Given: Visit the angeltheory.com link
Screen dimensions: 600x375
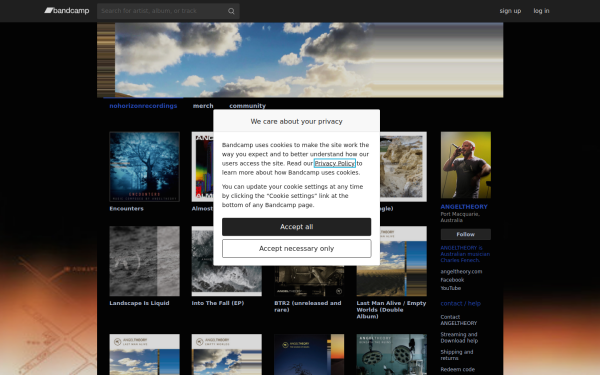Looking at the screenshot, I should click(461, 272).
